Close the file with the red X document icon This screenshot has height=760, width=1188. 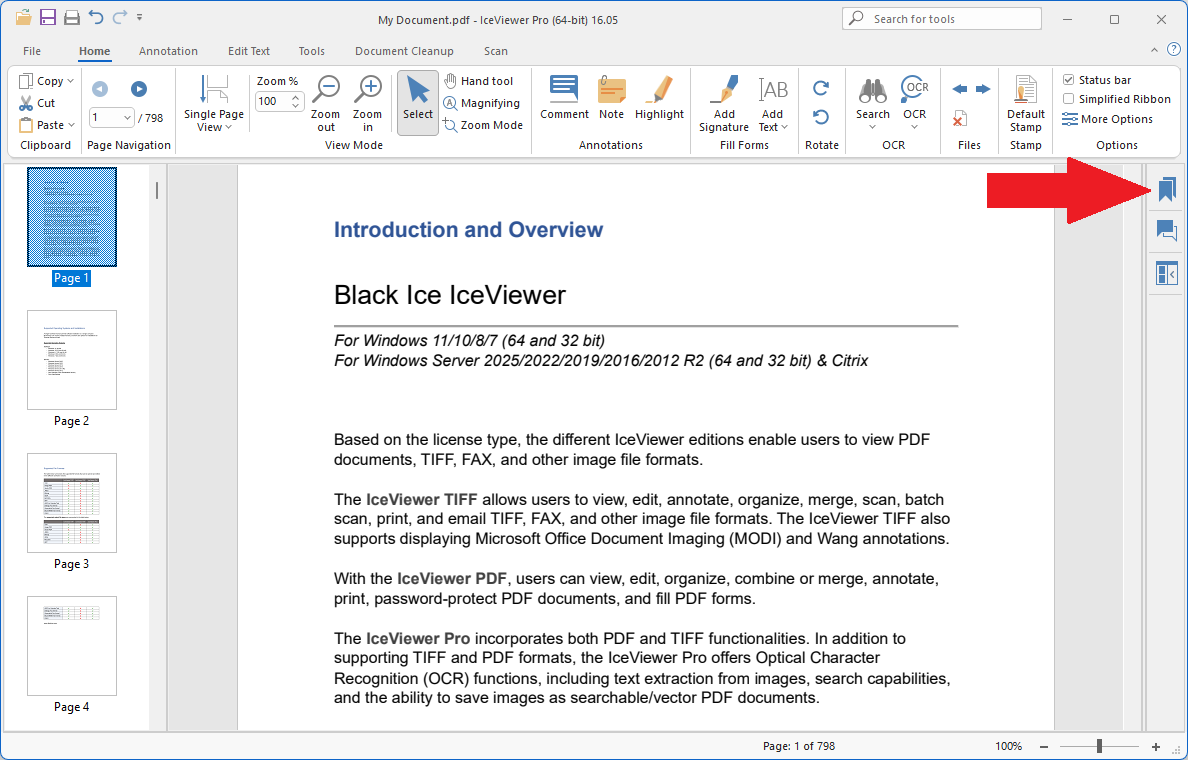(959, 118)
